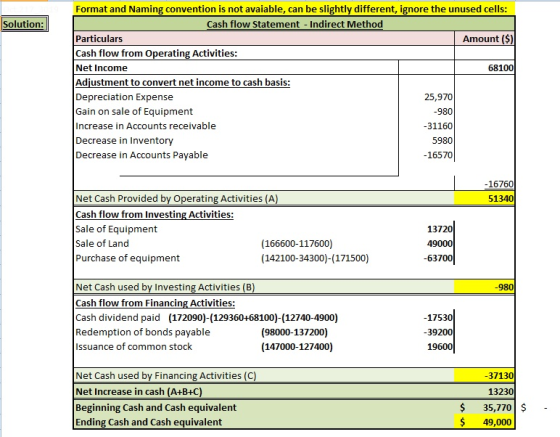The image size is (560, 437).
Task: Select the note (98000-137200)
Action: tap(294, 332)
